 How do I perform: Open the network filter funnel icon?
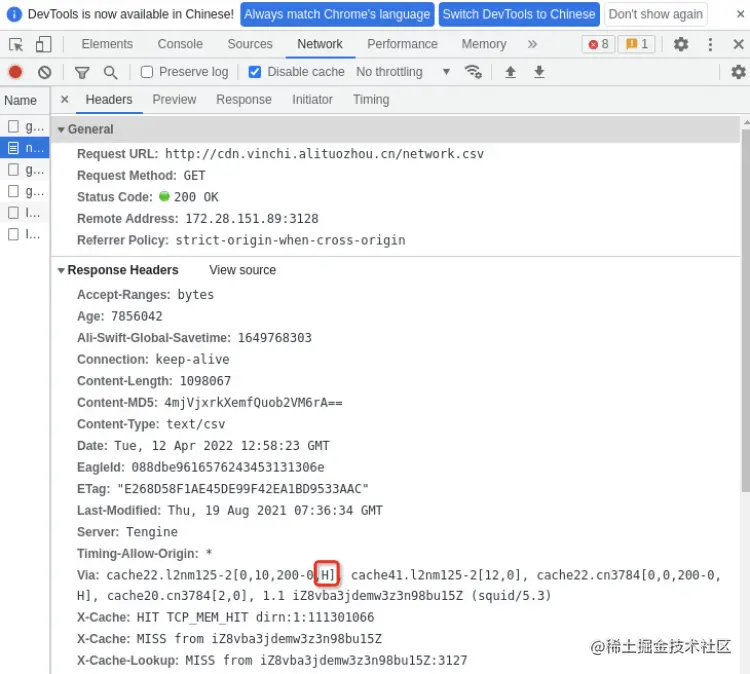[x=82, y=73]
